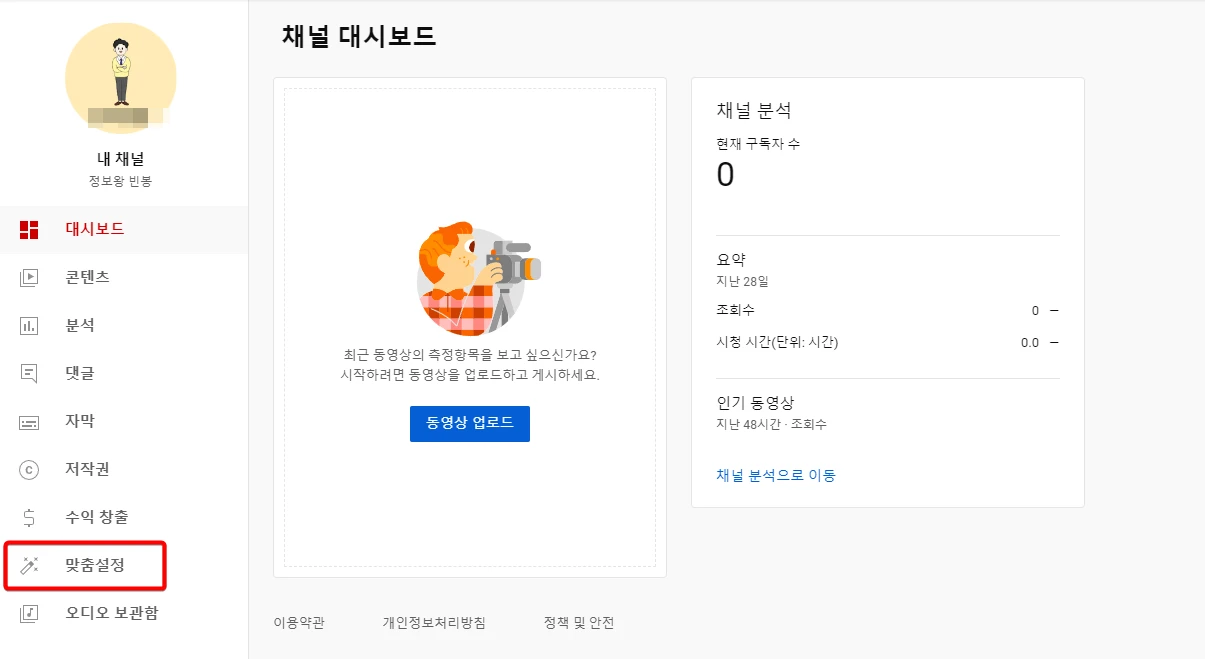Select the 대시보드 grid icon in sidebar
Image resolution: width=1205 pixels, height=659 pixels.
pos(30,228)
